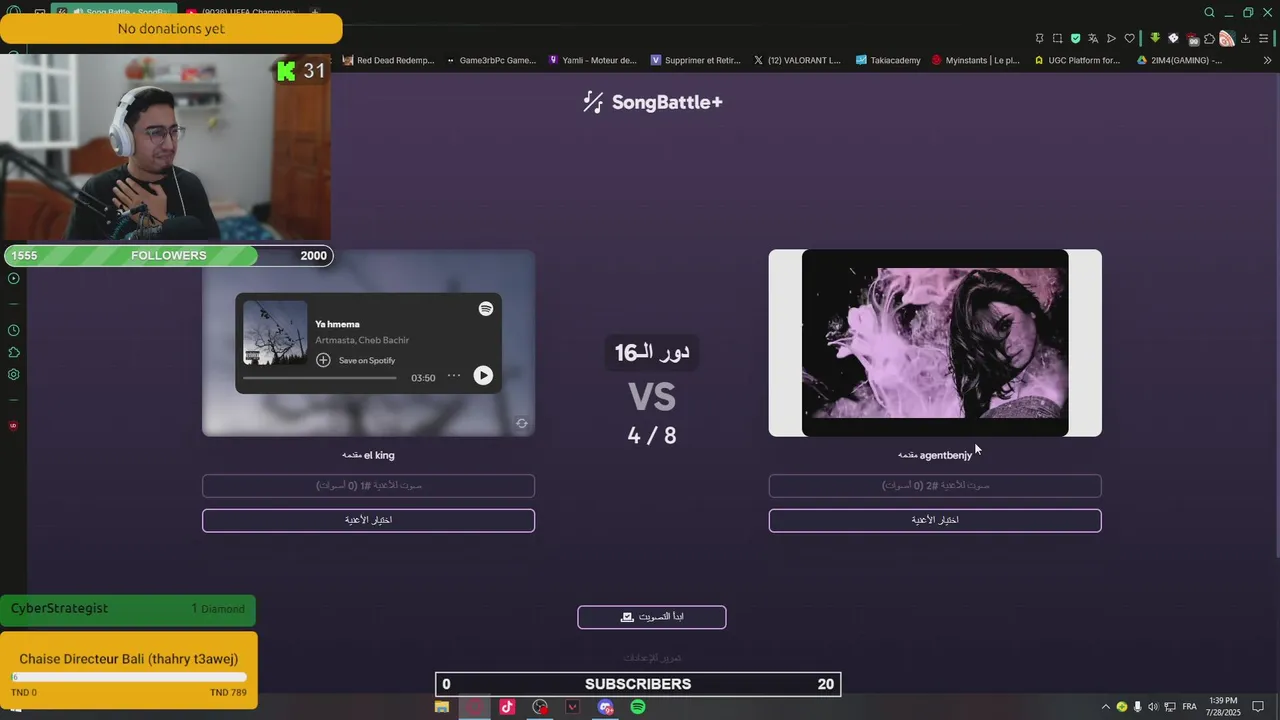1280x720 pixels.
Task: Open Yamli - Moteur de... bookmark
Action: [592, 60]
